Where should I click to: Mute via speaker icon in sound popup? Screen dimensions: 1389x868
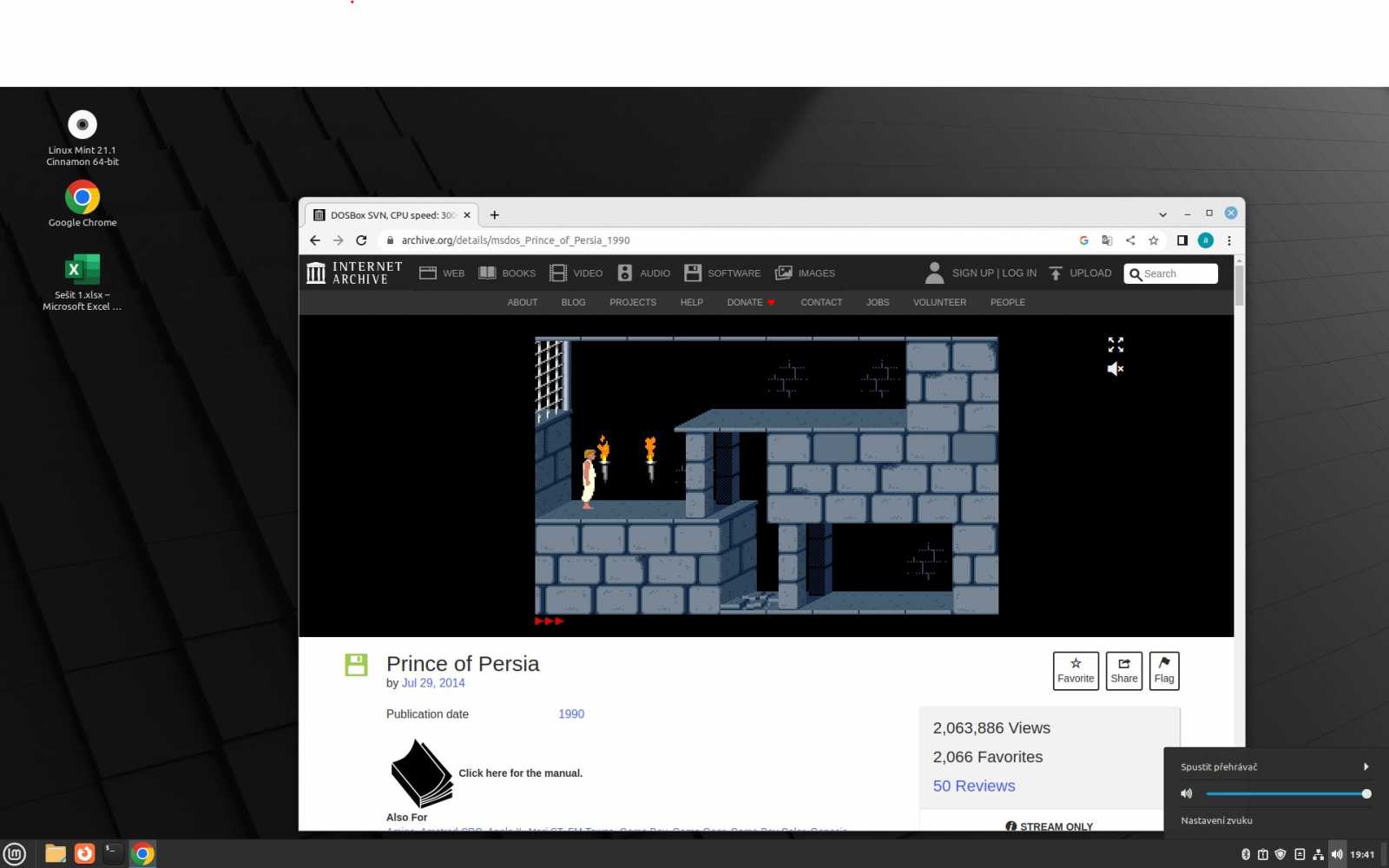click(1187, 793)
